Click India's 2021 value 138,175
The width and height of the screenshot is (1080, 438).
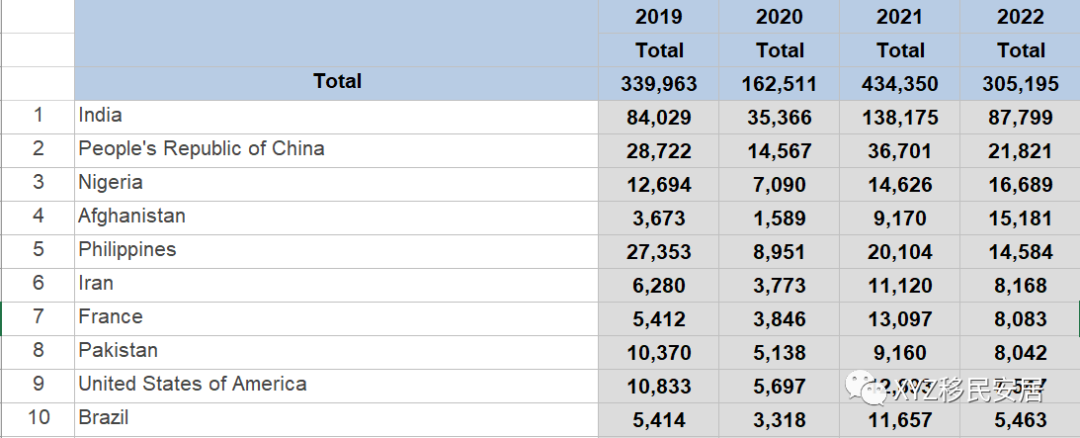(x=900, y=117)
